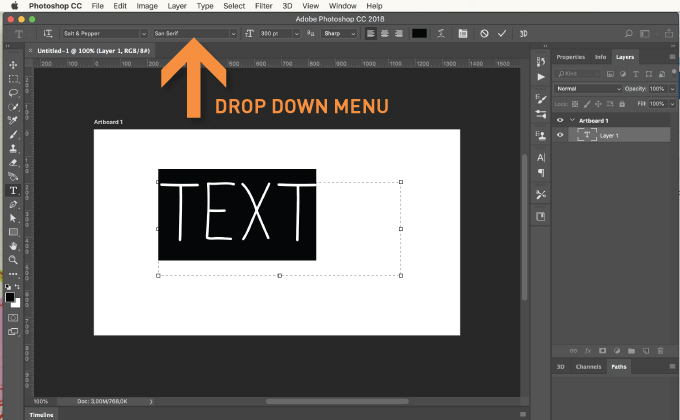Collapse the Artboard 1 layer group
The height and width of the screenshot is (420, 680).
[x=572, y=120]
